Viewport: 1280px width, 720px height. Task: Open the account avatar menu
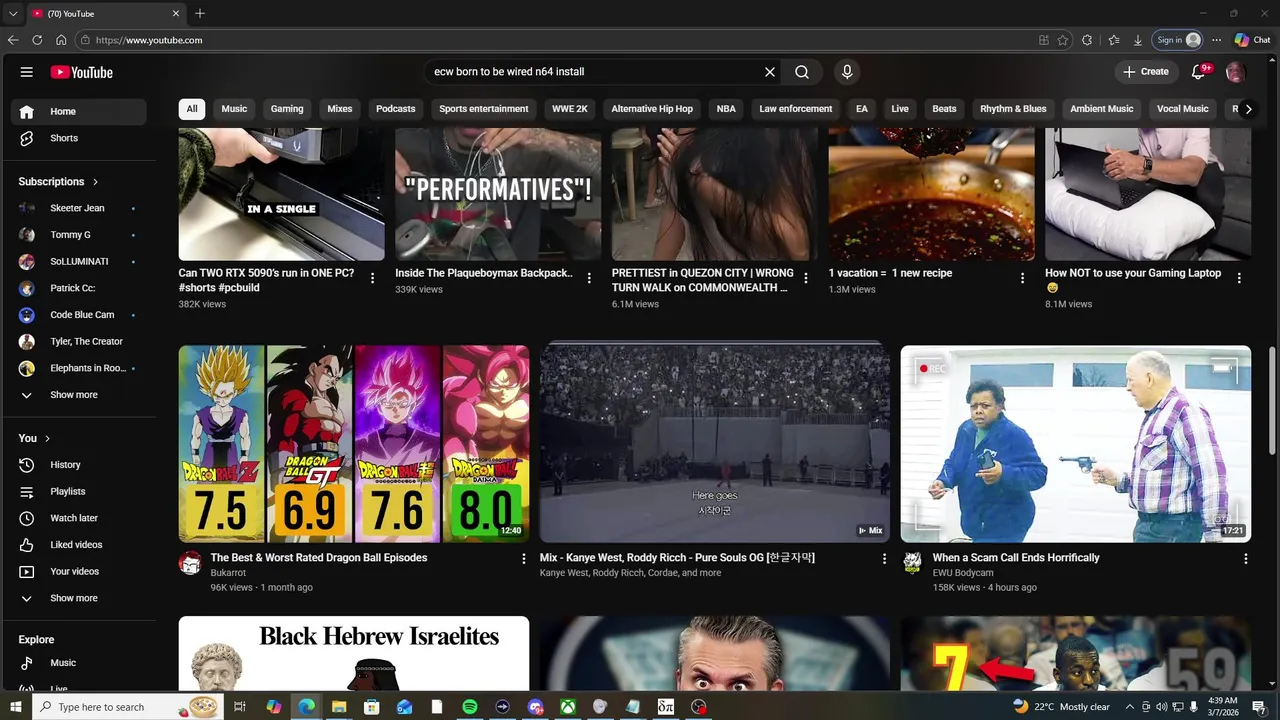click(x=1236, y=72)
